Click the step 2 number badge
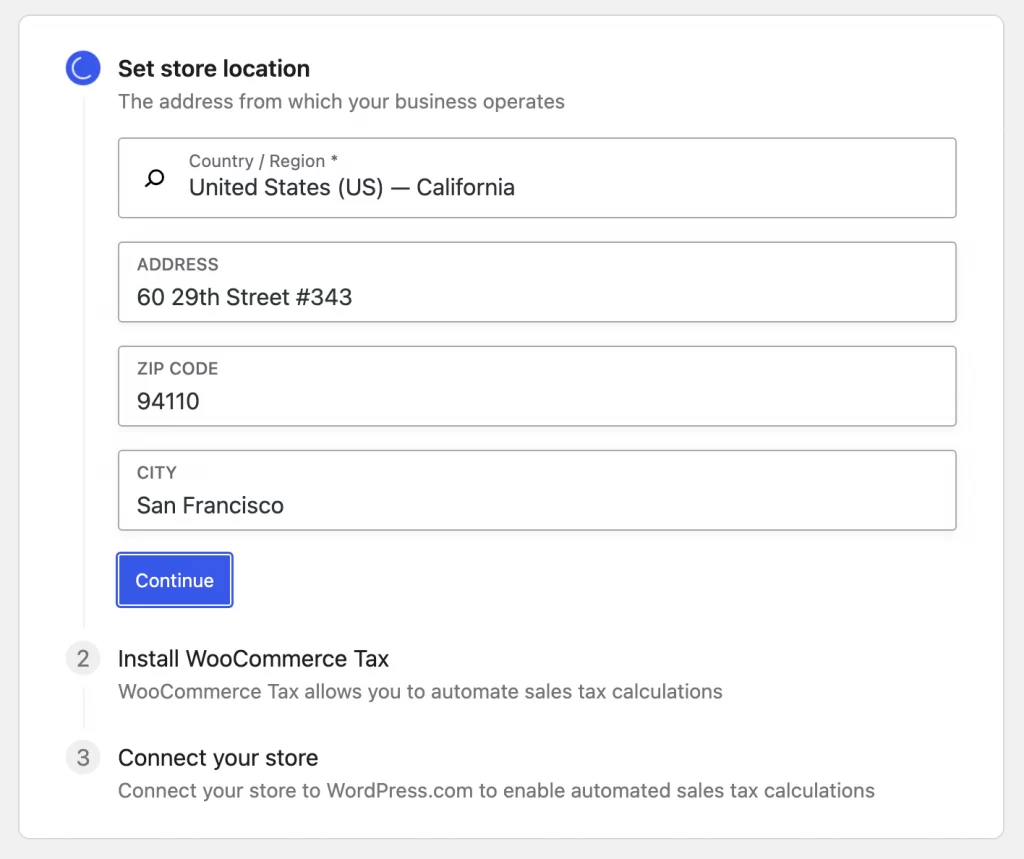Viewport: 1024px width, 859px height. (x=83, y=659)
